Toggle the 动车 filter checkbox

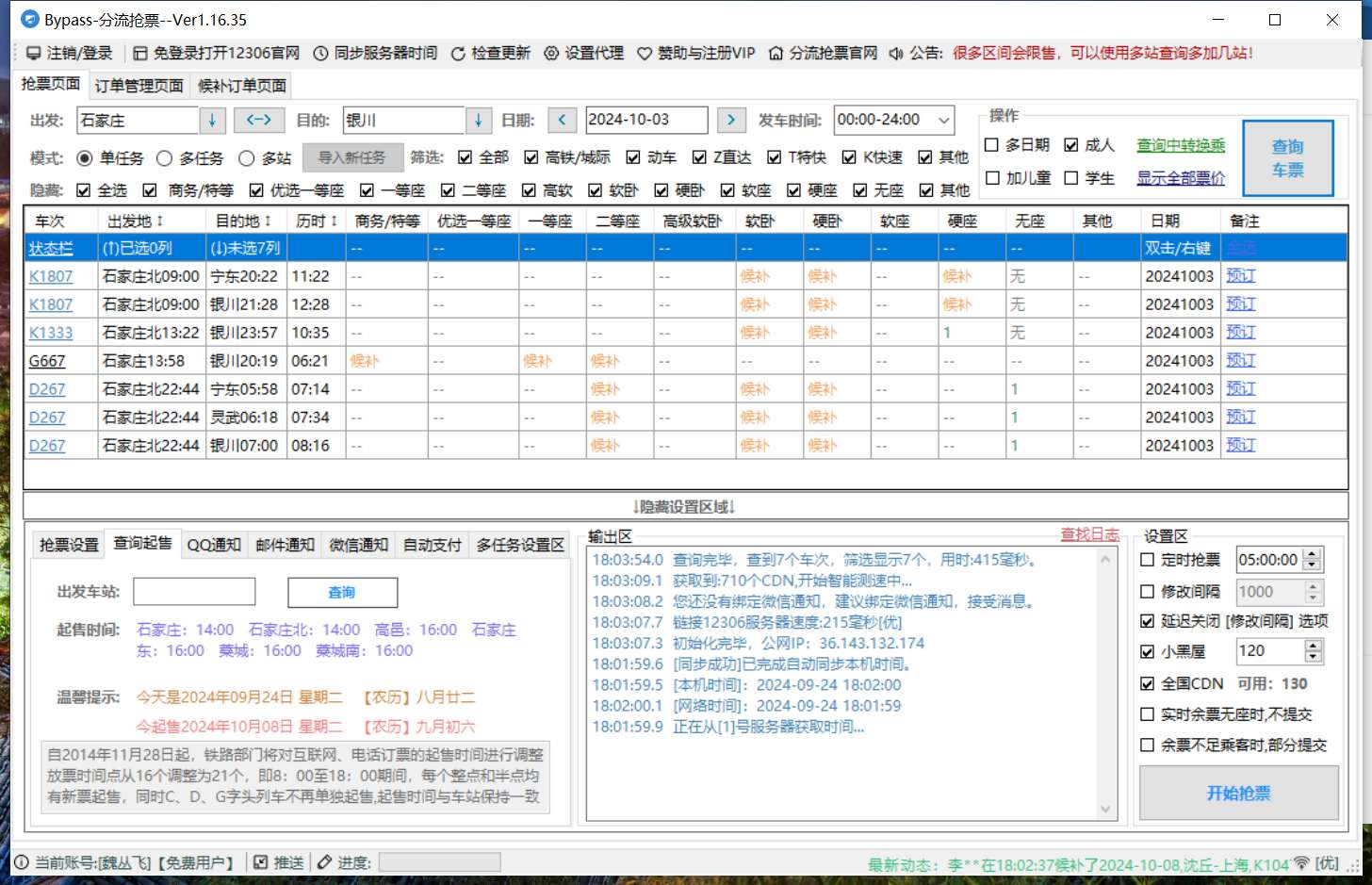(633, 157)
